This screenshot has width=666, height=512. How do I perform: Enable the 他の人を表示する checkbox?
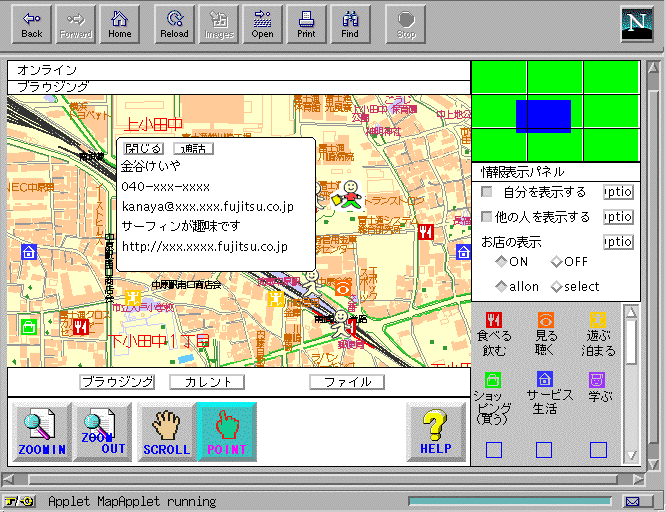pos(487,217)
